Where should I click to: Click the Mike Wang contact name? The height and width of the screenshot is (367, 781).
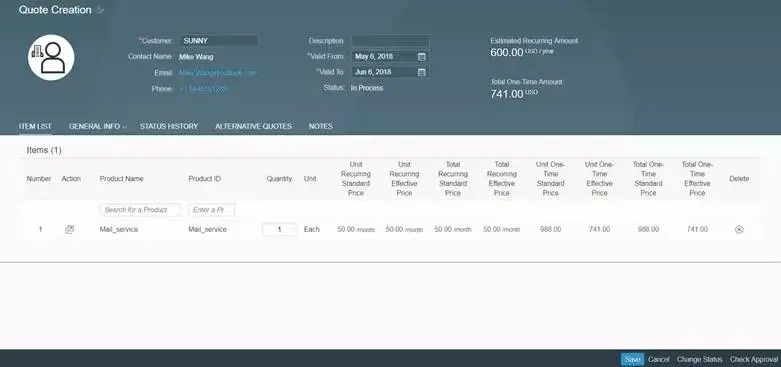click(196, 57)
